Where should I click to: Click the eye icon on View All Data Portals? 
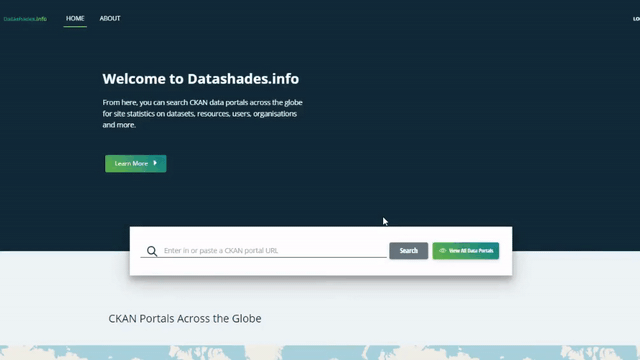pos(442,251)
